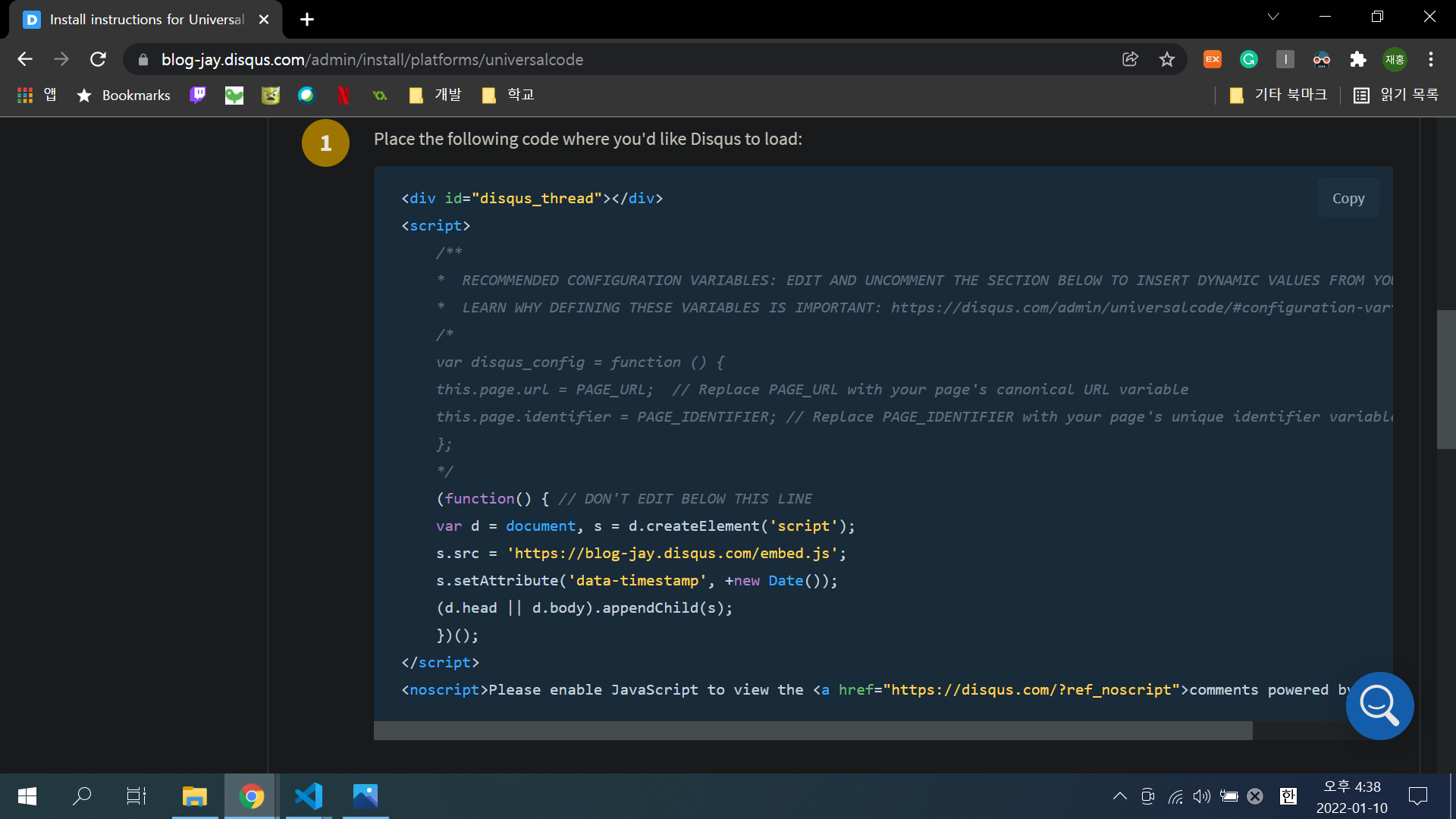Open Visual Studio Code from taskbar
The width and height of the screenshot is (1456, 819).
309,796
